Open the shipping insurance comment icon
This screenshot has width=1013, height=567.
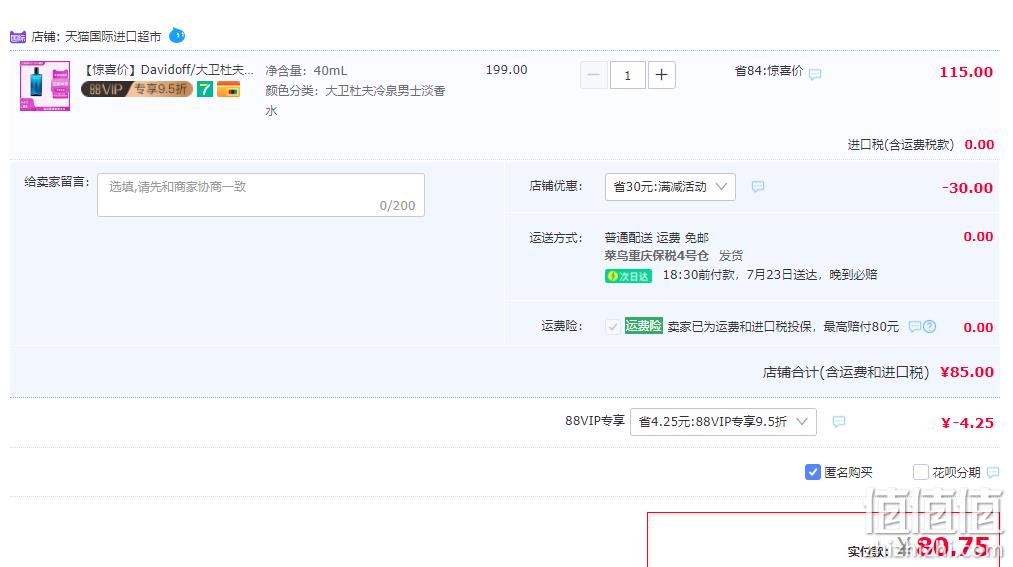[x=914, y=327]
